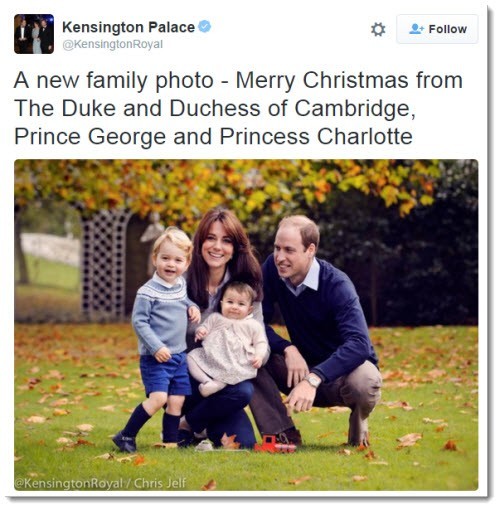Open the Kensington Palace display name link
Viewport: 500px width, 509px height.
click(x=128, y=27)
